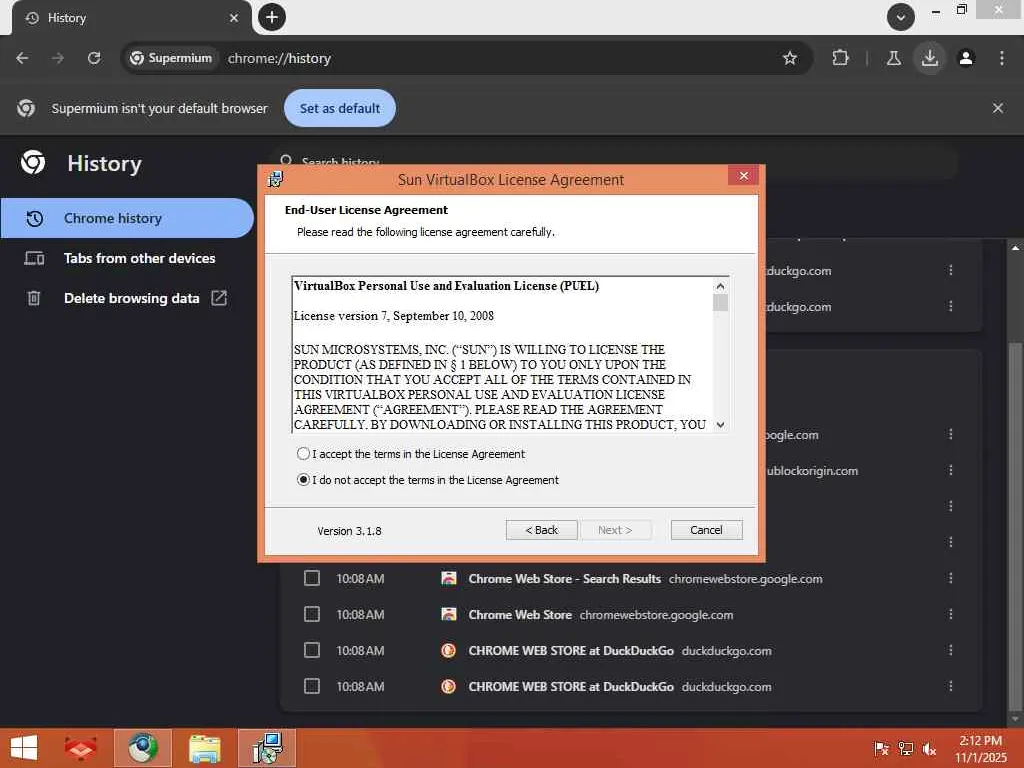The image size is (1024, 768).
Task: Click the browser back arrow
Action: click(22, 58)
